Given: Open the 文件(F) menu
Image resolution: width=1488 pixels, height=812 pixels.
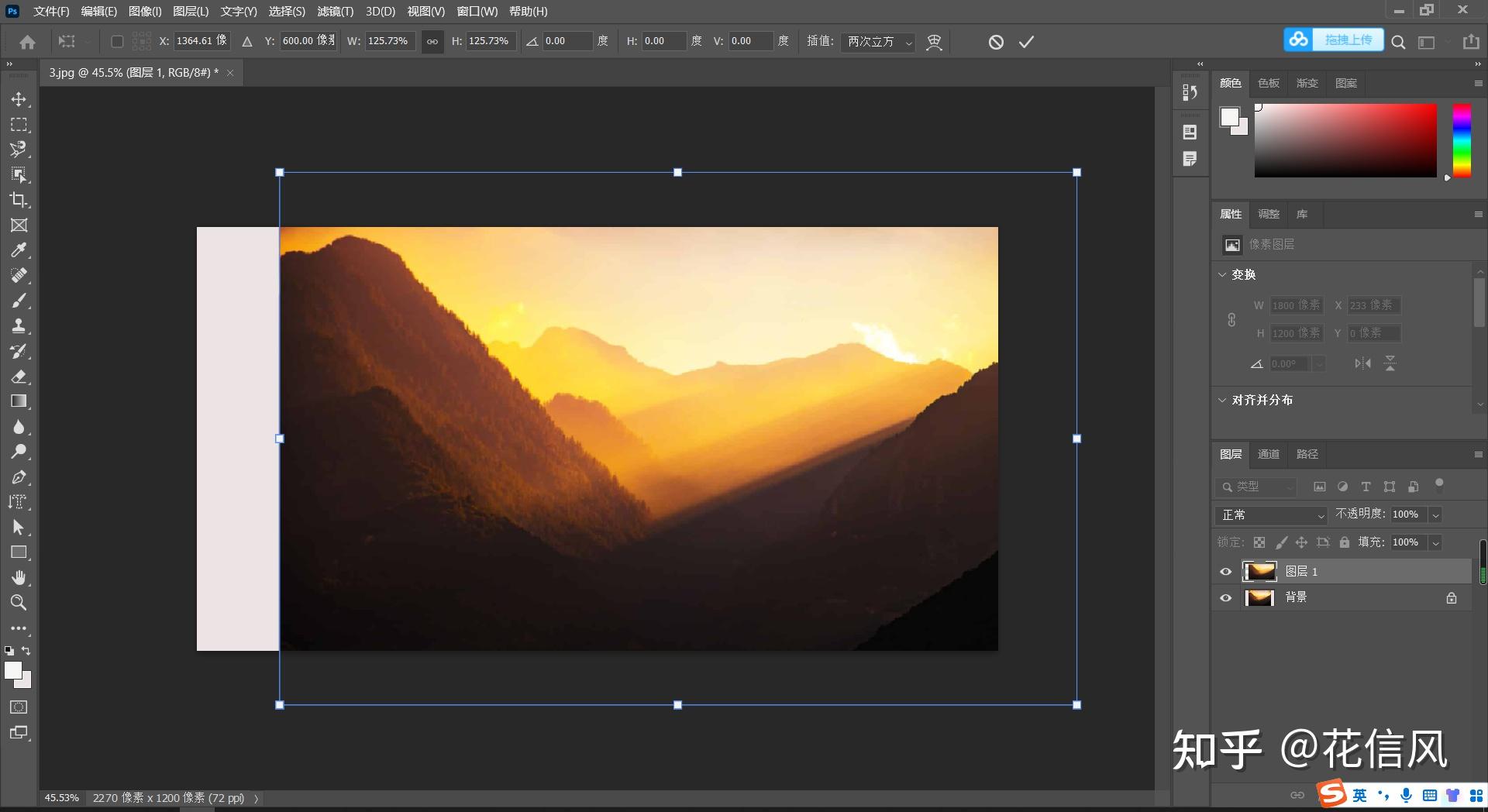Looking at the screenshot, I should [x=51, y=11].
